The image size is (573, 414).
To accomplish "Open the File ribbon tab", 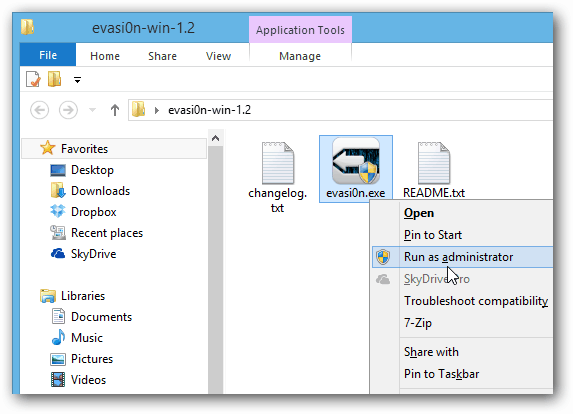I will (x=48, y=55).
